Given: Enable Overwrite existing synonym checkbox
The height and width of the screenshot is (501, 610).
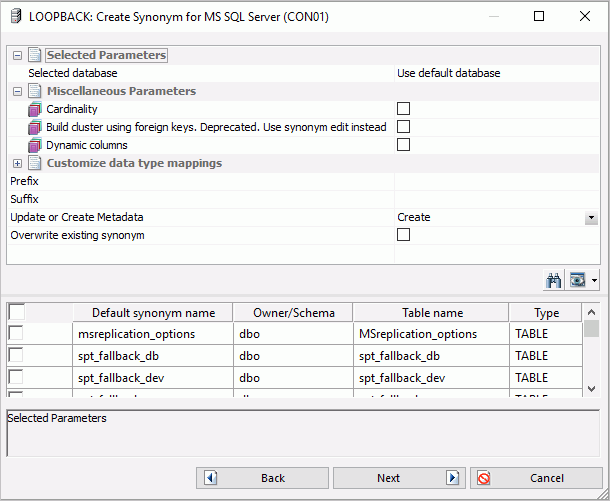Looking at the screenshot, I should 403,235.
